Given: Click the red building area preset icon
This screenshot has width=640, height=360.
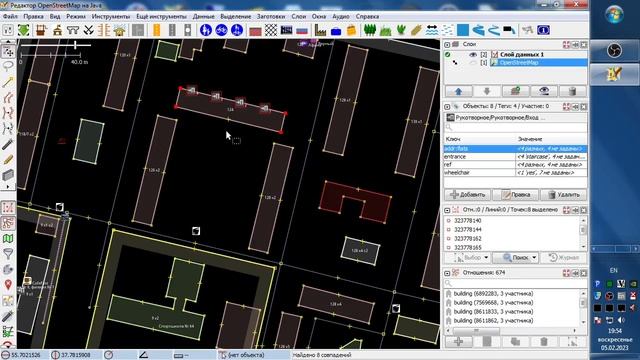Looking at the screenshot, I should (255, 30).
